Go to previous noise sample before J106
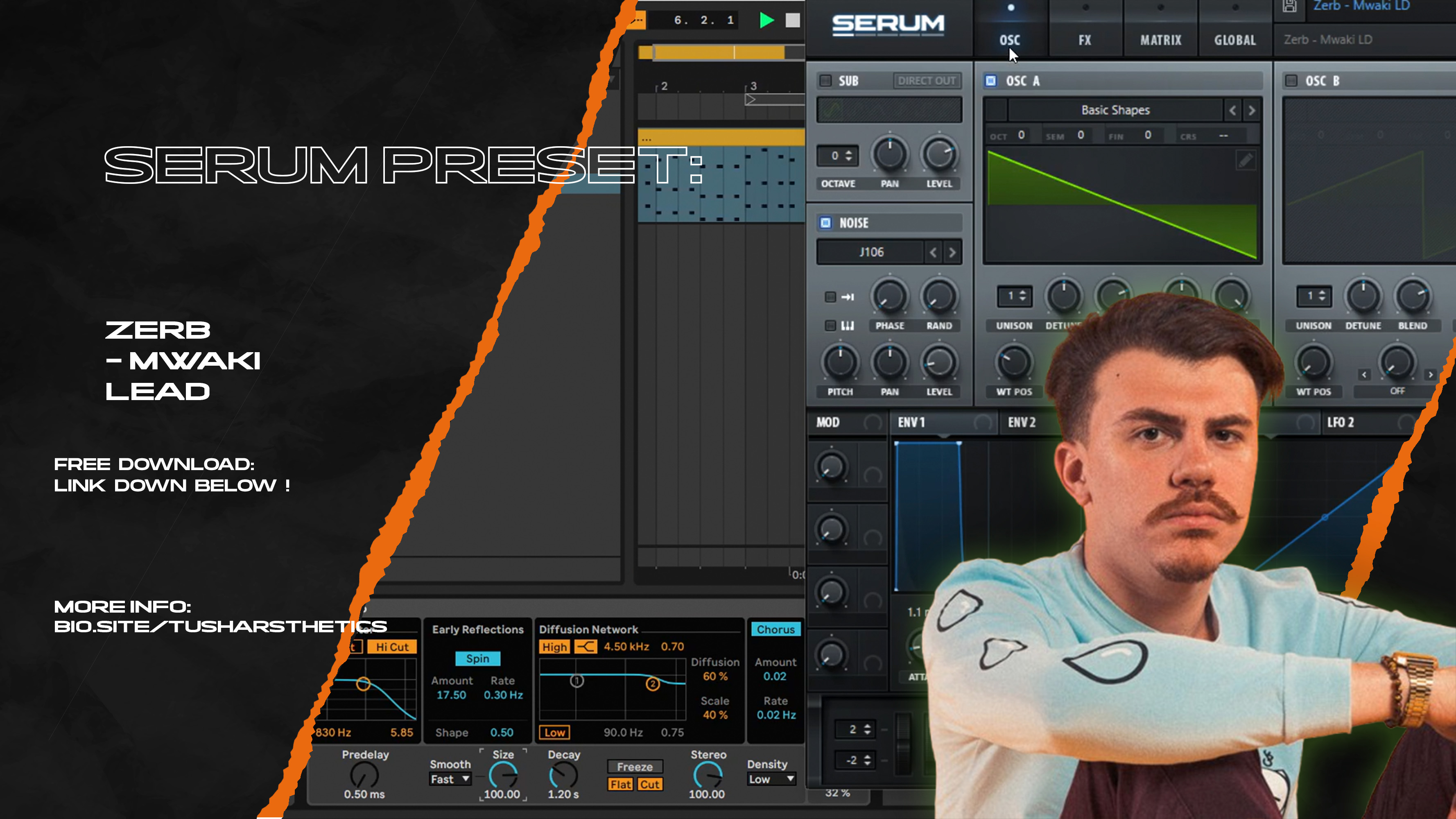 tap(933, 252)
